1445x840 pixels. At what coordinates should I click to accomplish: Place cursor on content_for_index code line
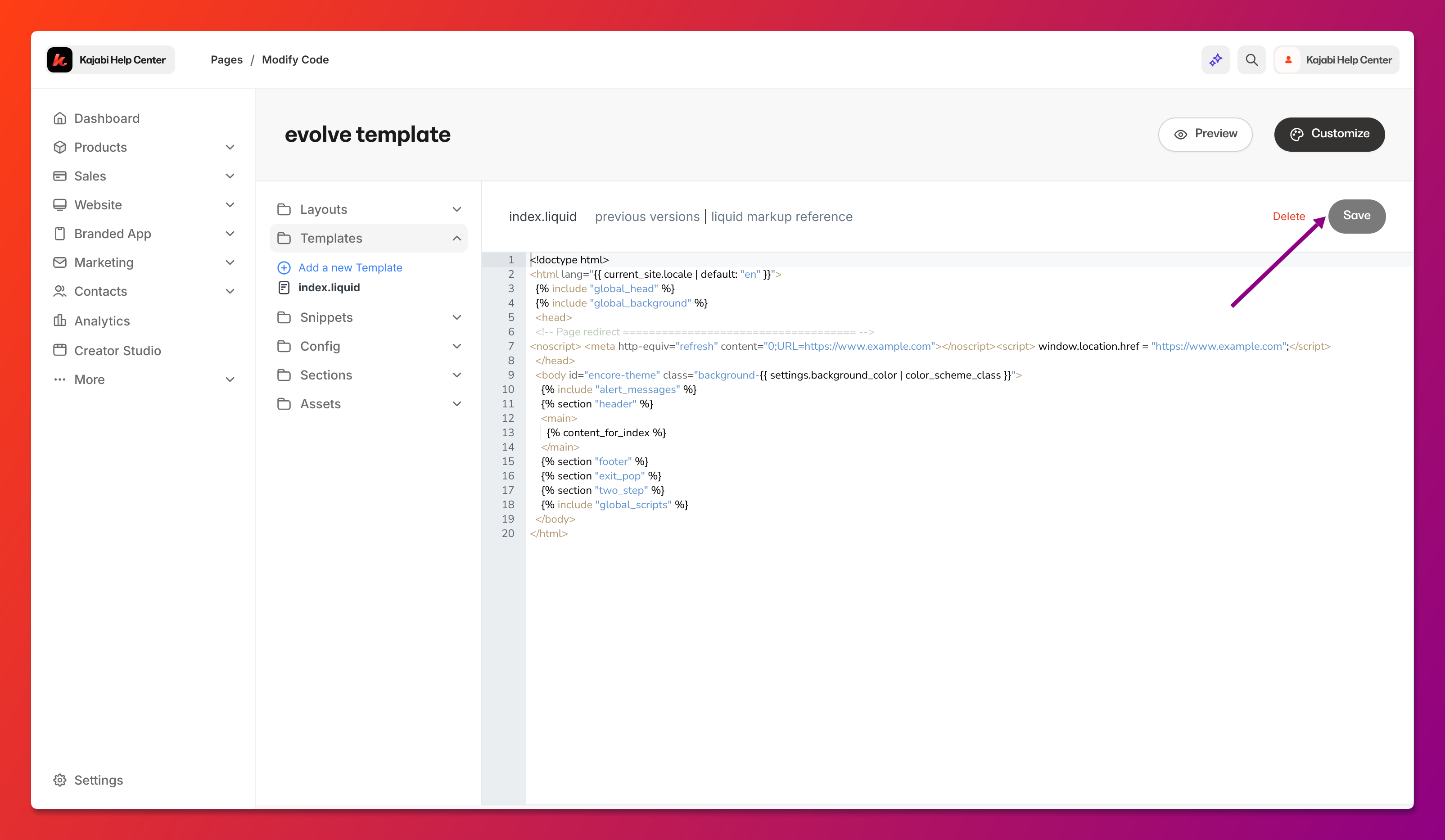(606, 432)
